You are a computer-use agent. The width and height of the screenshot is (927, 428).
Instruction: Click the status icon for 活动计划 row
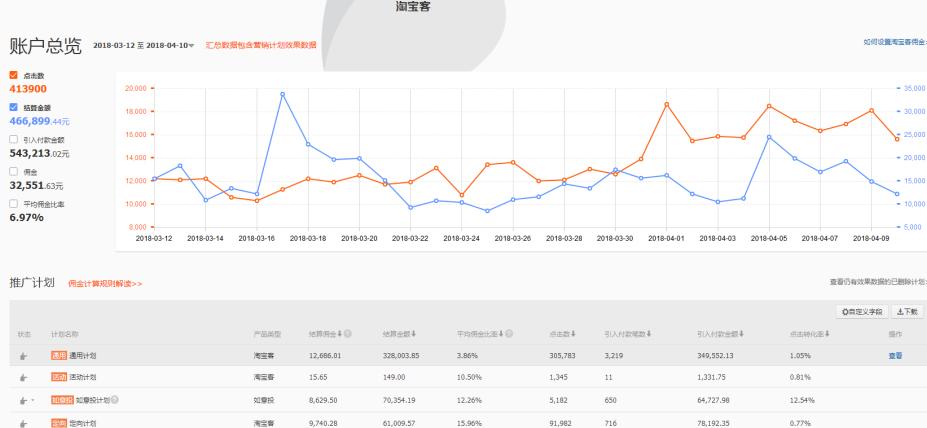(x=22, y=375)
